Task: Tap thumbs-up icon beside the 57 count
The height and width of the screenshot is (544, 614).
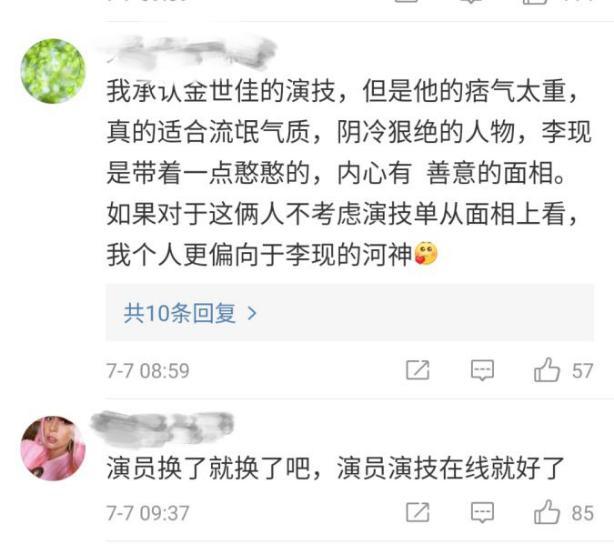Action: point(547,370)
